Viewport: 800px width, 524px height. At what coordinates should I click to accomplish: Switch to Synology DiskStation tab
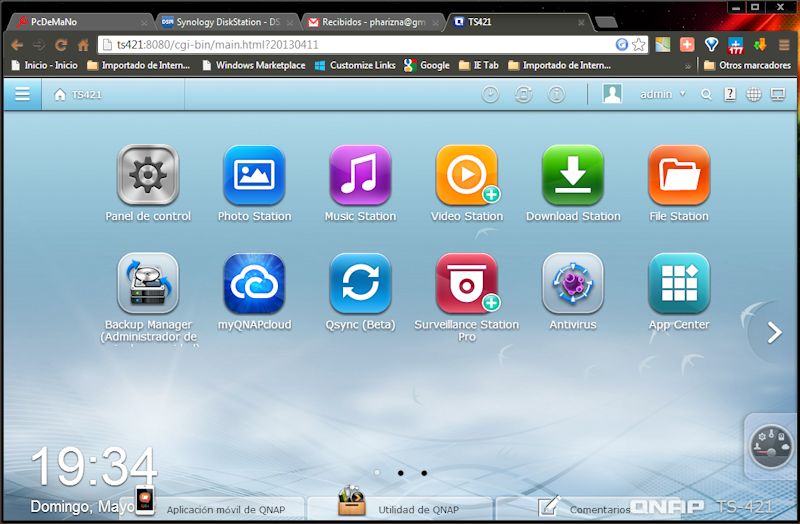click(x=227, y=22)
